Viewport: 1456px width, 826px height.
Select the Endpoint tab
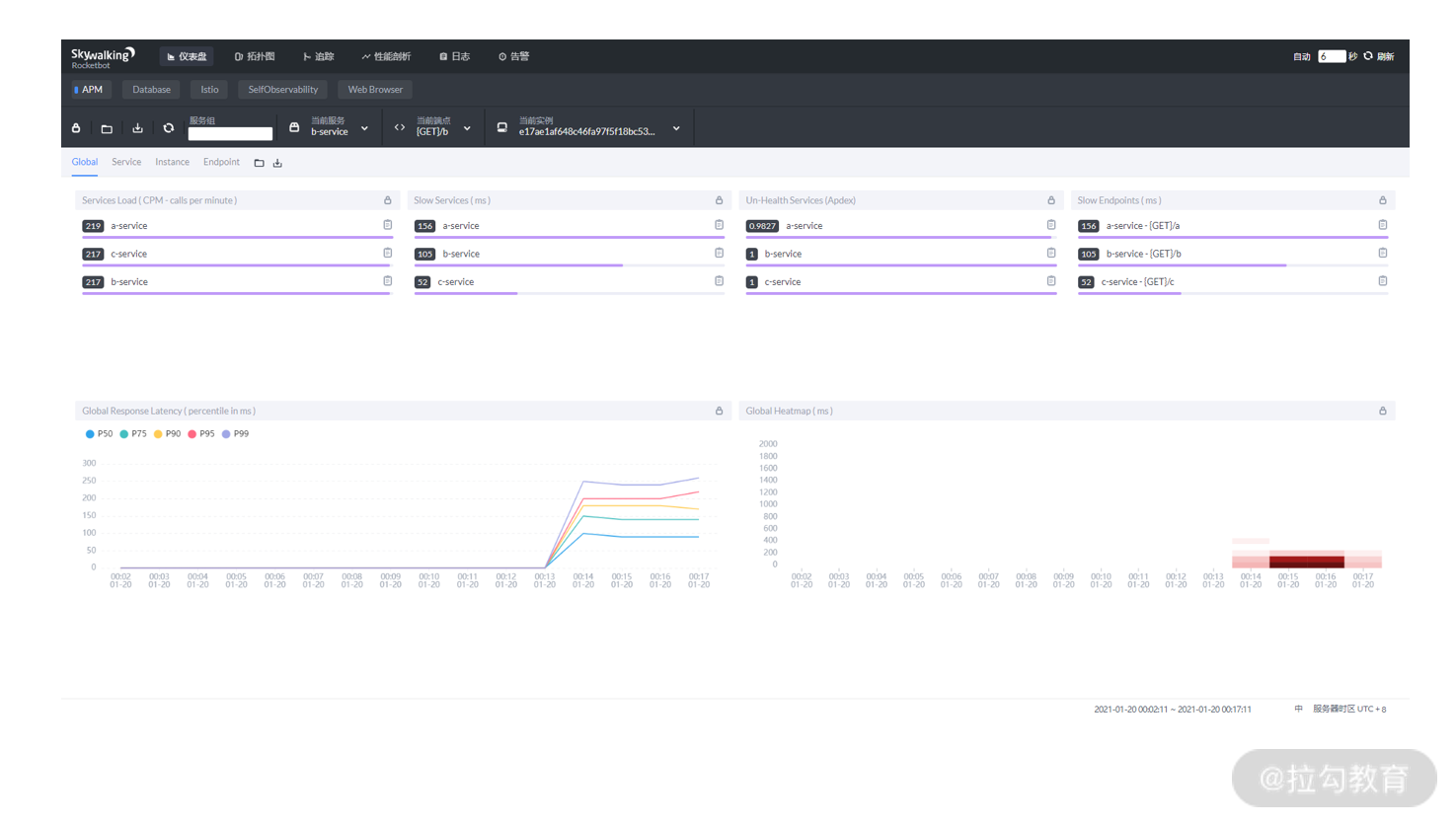[221, 162]
